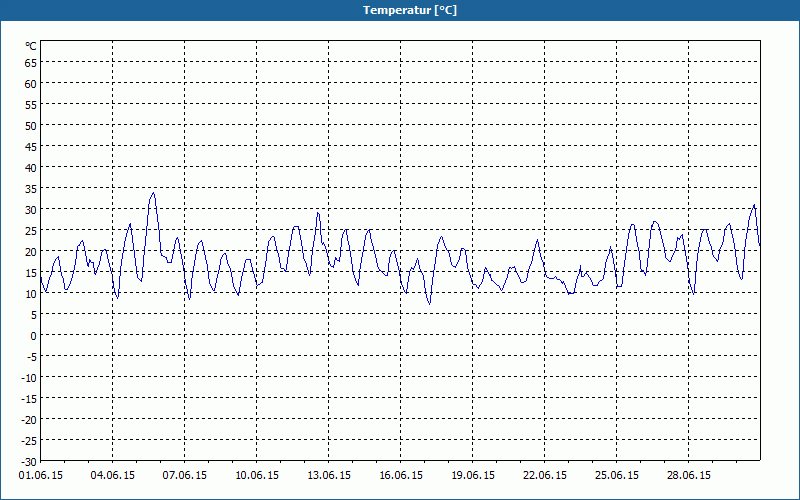Click the 30 value on temperature axis
Image resolution: width=800 pixels, height=500 pixels.
point(31,210)
